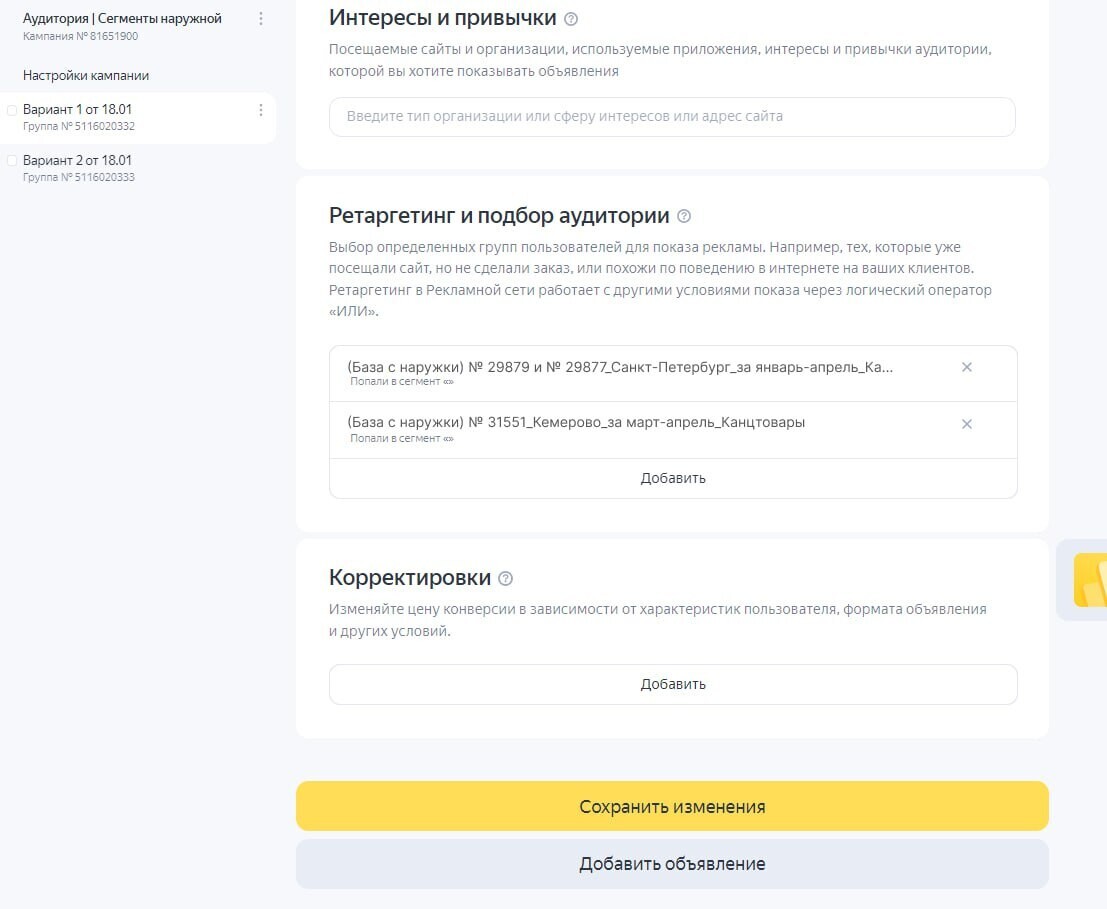Open the three-dot menu for Вариант 1
Image resolution: width=1107 pixels, height=909 pixels.
coord(261,110)
